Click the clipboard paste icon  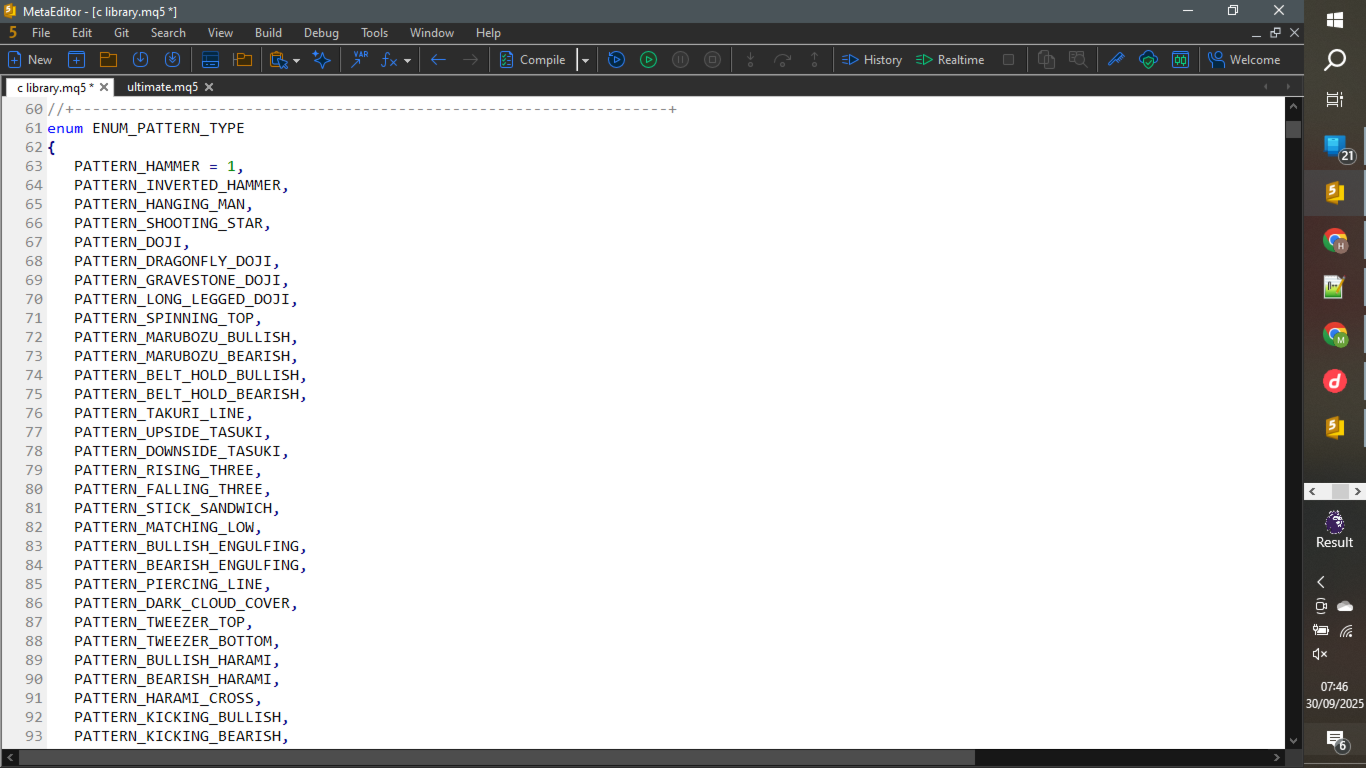279,60
